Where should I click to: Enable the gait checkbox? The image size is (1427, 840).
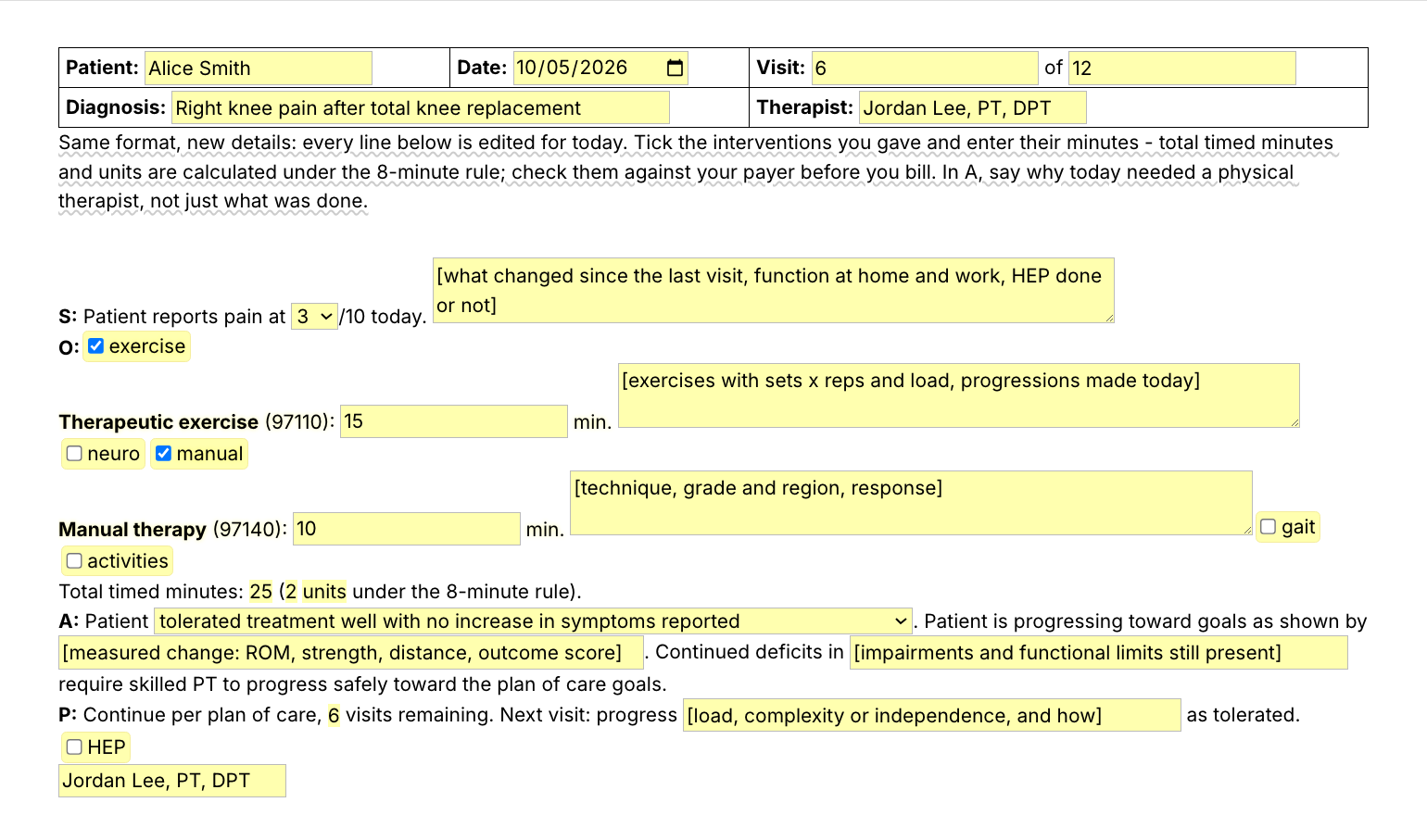pos(1268,527)
